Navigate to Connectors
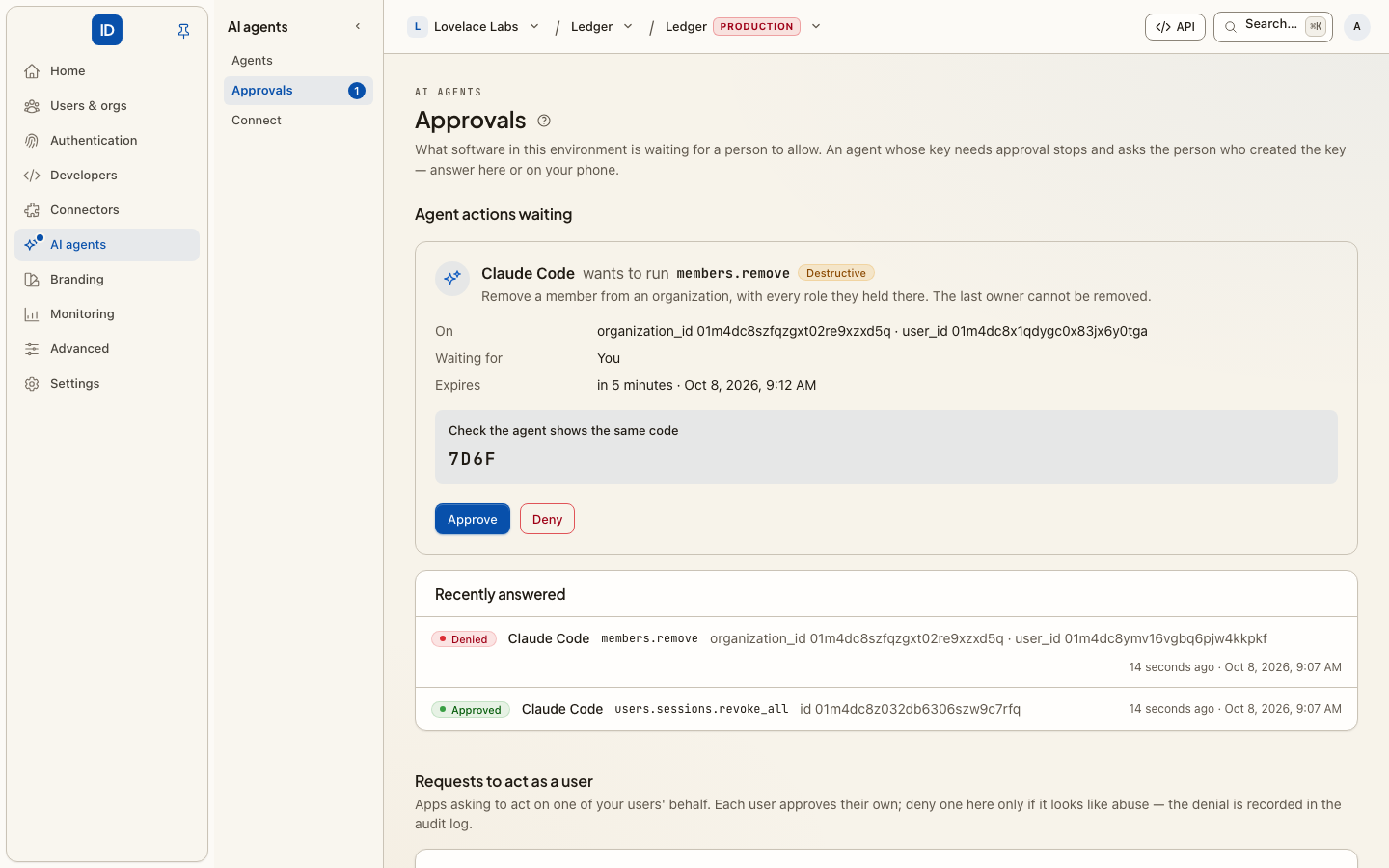Viewport: 1389px width, 868px height. (x=107, y=210)
